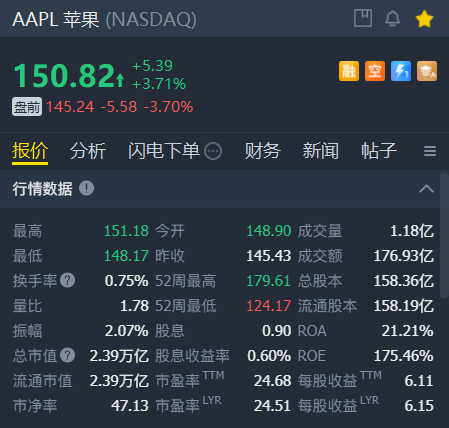The height and width of the screenshot is (428, 449).
Task: Click the ROA value 21.21%
Action: [407, 331]
